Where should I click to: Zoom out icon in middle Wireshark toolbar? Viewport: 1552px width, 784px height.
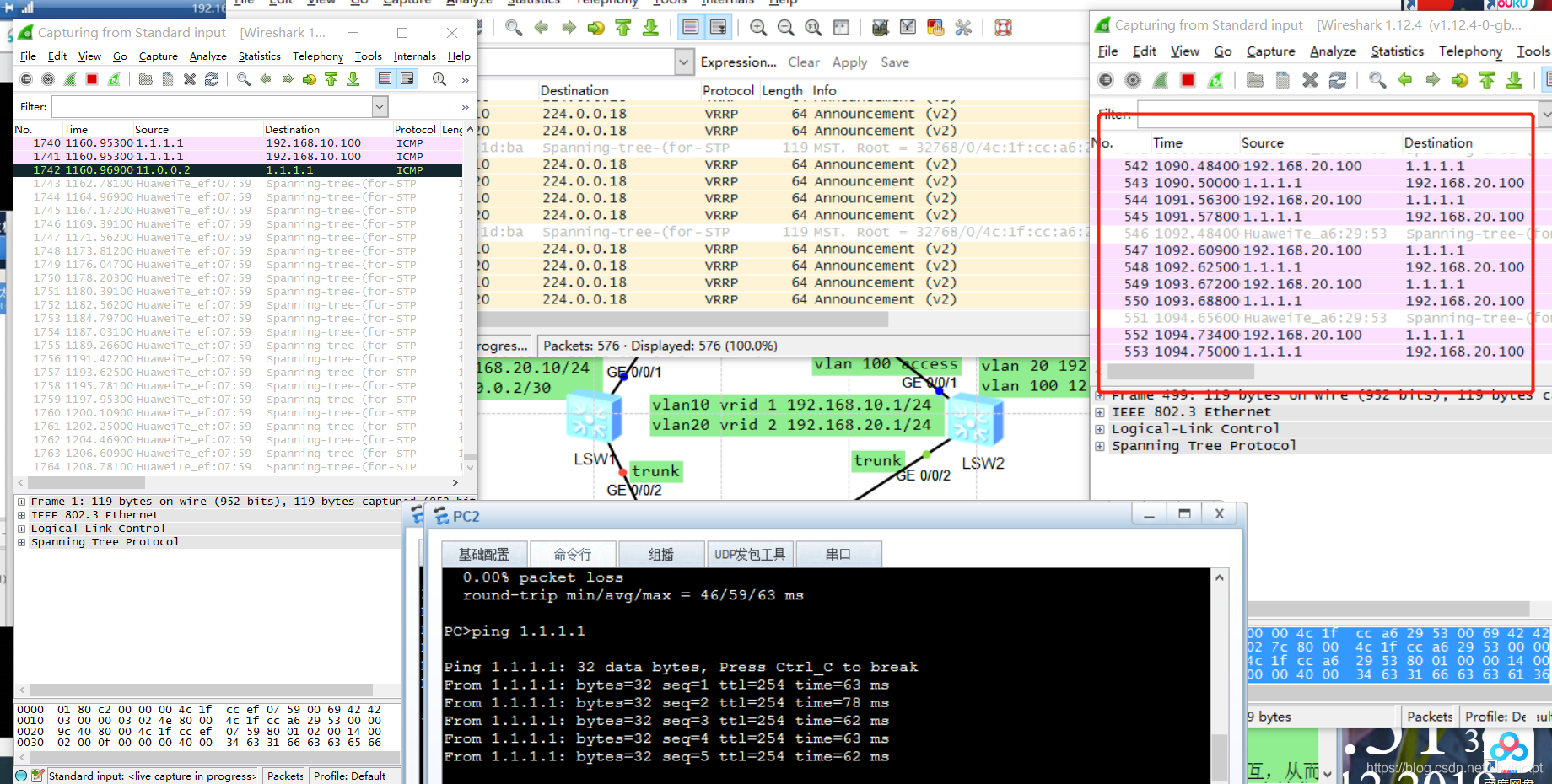[x=785, y=28]
